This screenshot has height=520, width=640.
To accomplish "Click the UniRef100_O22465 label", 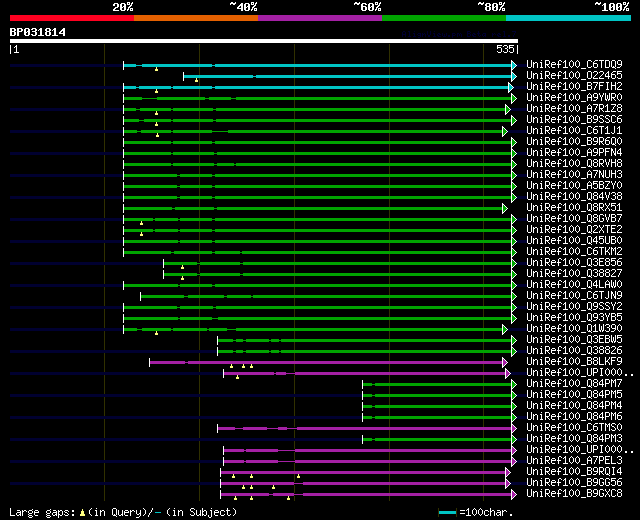I will 574,76.
